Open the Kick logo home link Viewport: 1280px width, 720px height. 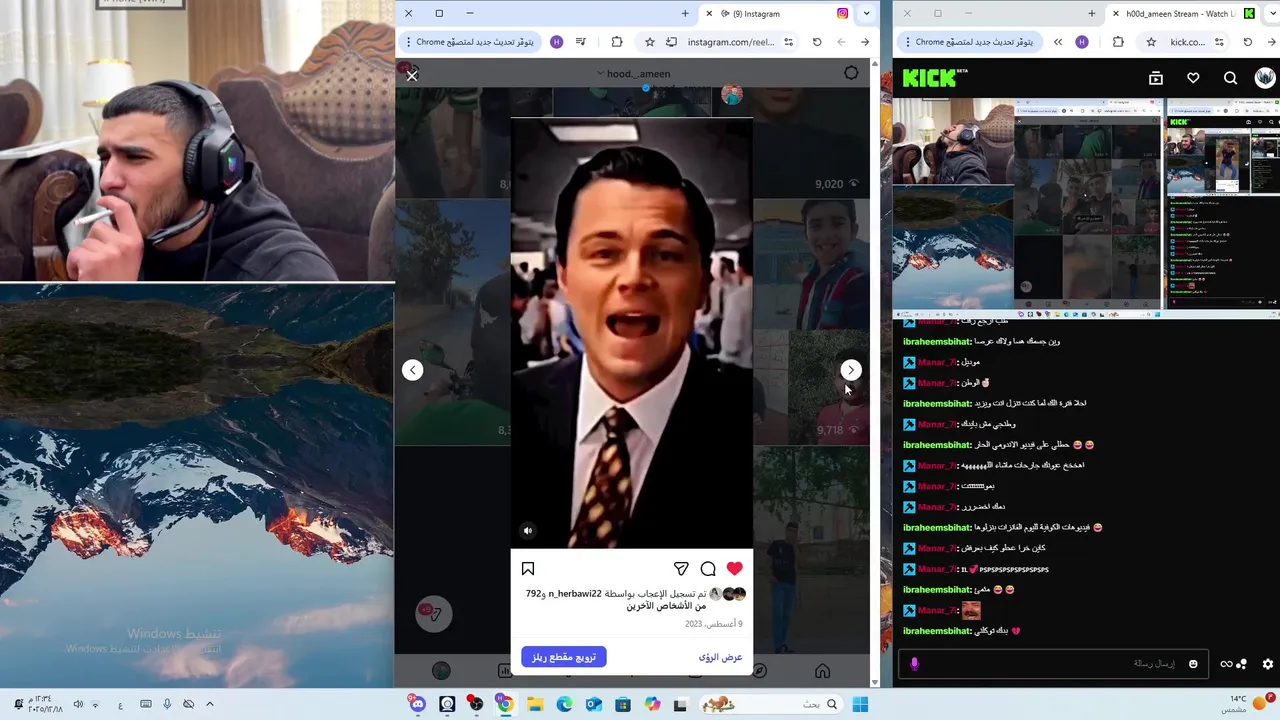935,78
